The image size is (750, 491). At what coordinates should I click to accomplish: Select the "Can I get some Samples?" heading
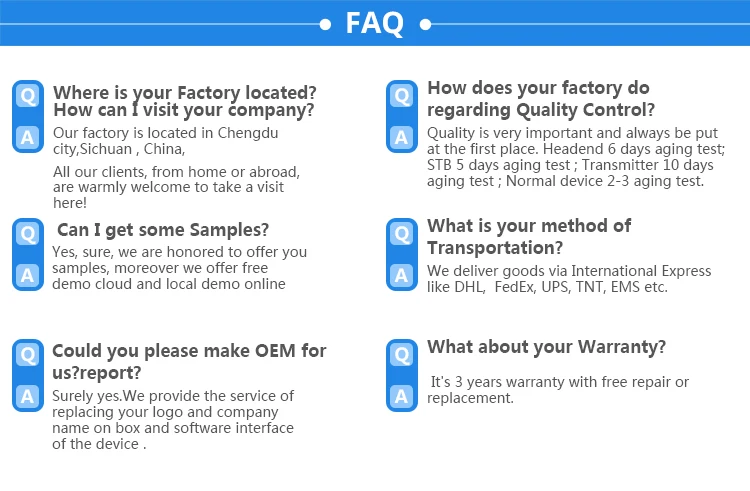click(x=163, y=230)
